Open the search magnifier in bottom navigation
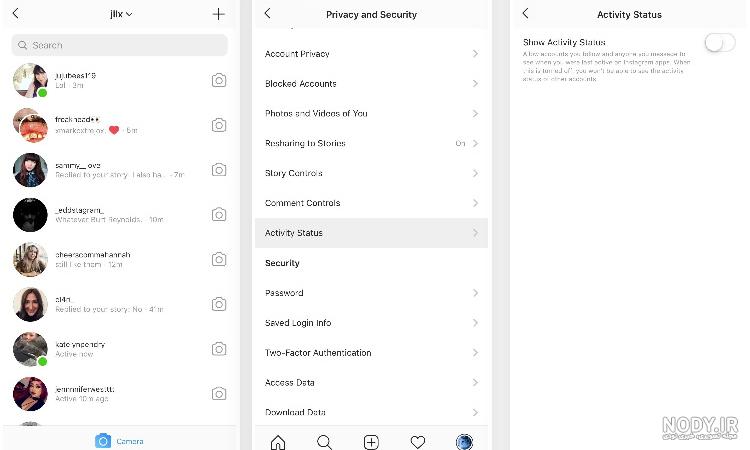 (324, 442)
